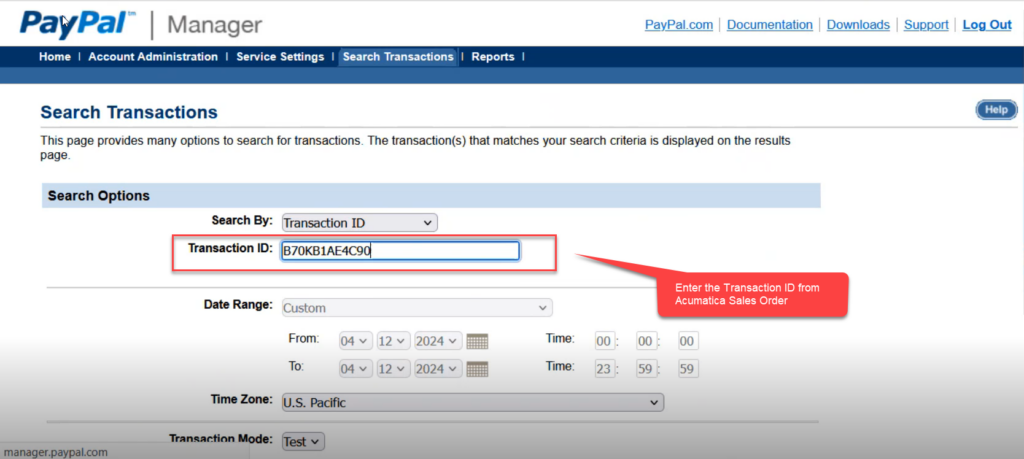Open the Reports menu
Viewport: 1024px width, 459px height.
click(x=492, y=57)
